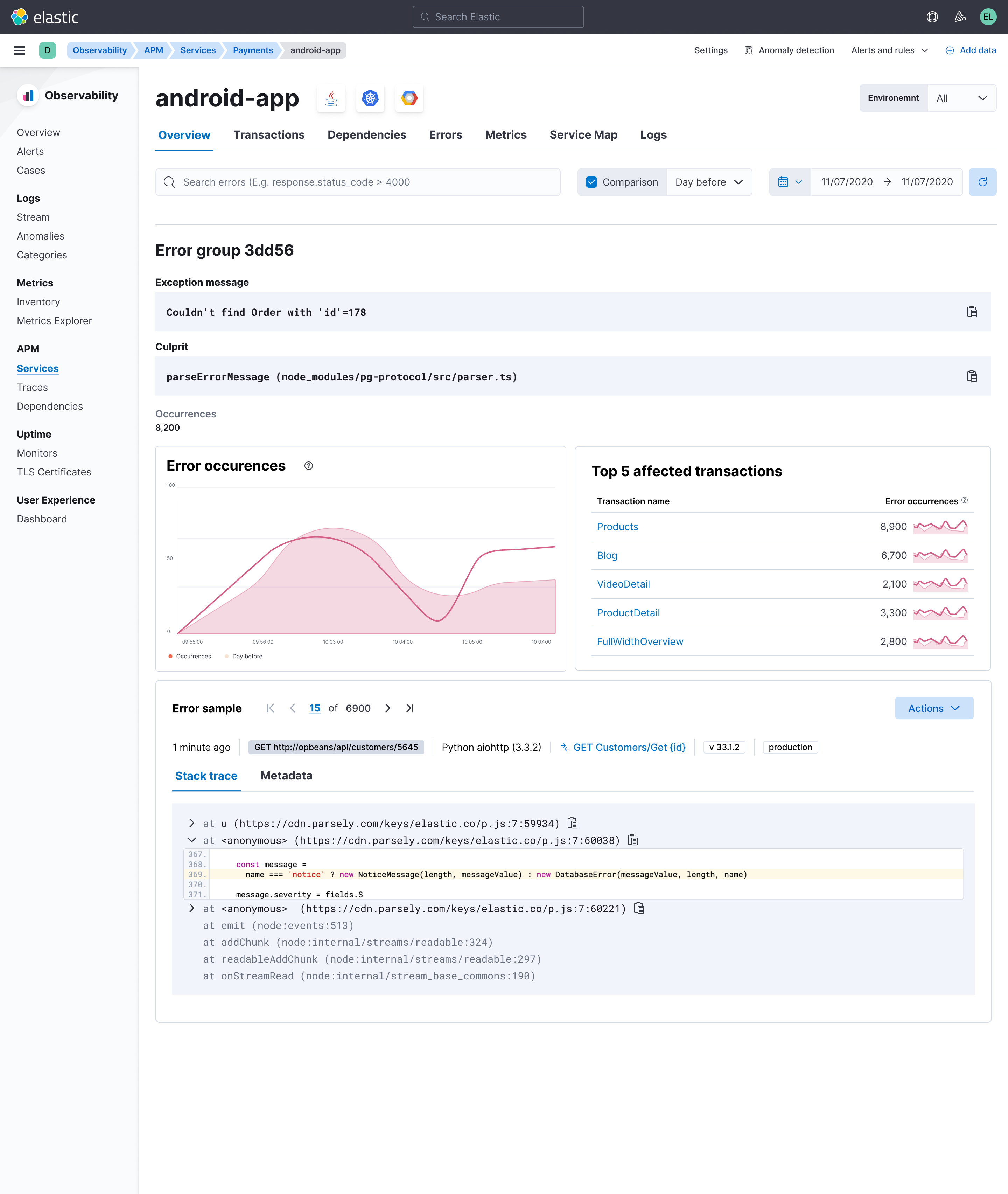The height and width of the screenshot is (1194, 1008).
Task: Click the green D space avatar
Action: pos(48,50)
